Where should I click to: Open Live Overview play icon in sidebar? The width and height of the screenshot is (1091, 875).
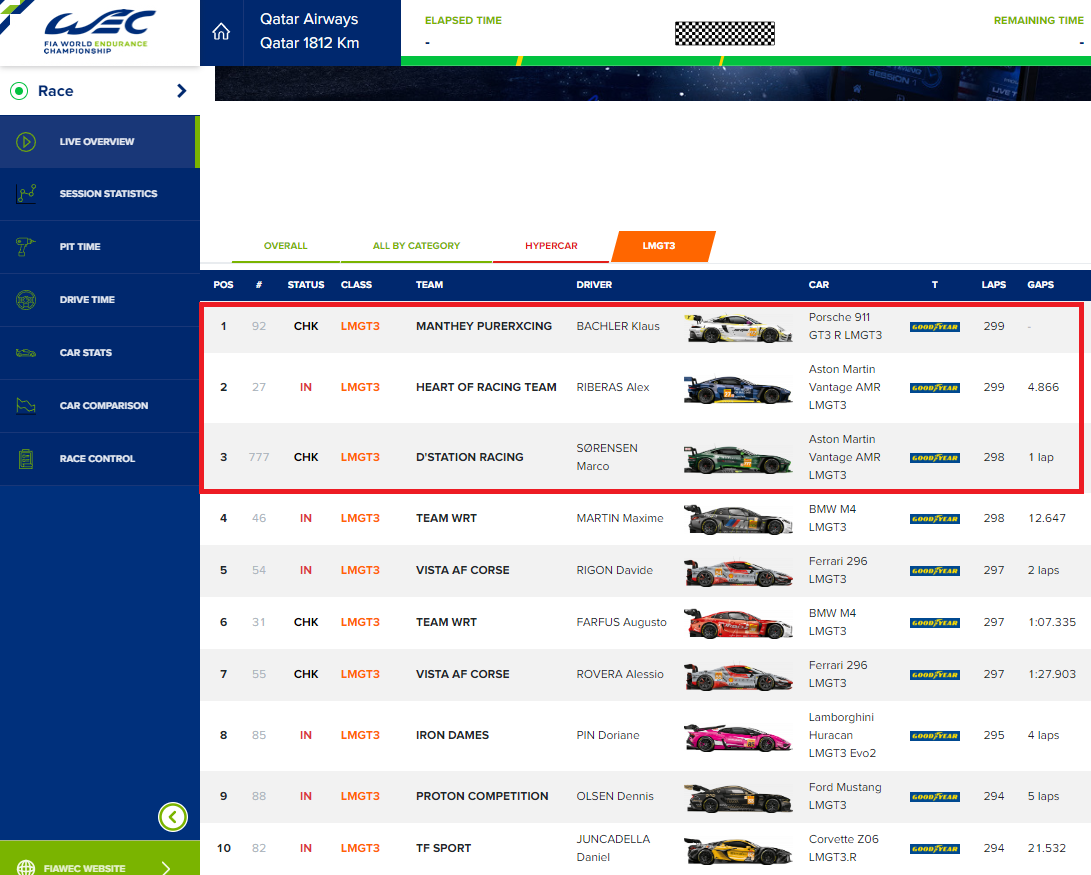pyautogui.click(x=27, y=142)
